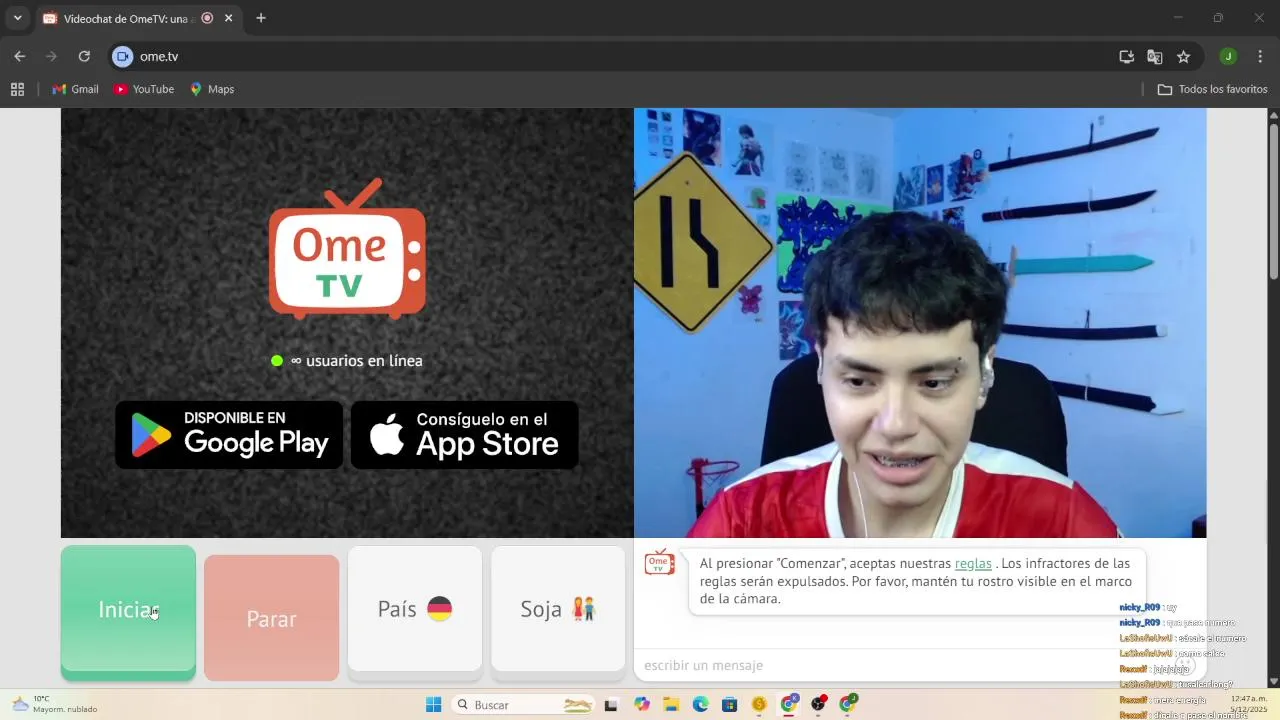Open the gold coin app on taskbar
The height and width of the screenshot is (720, 1280).
(759, 705)
